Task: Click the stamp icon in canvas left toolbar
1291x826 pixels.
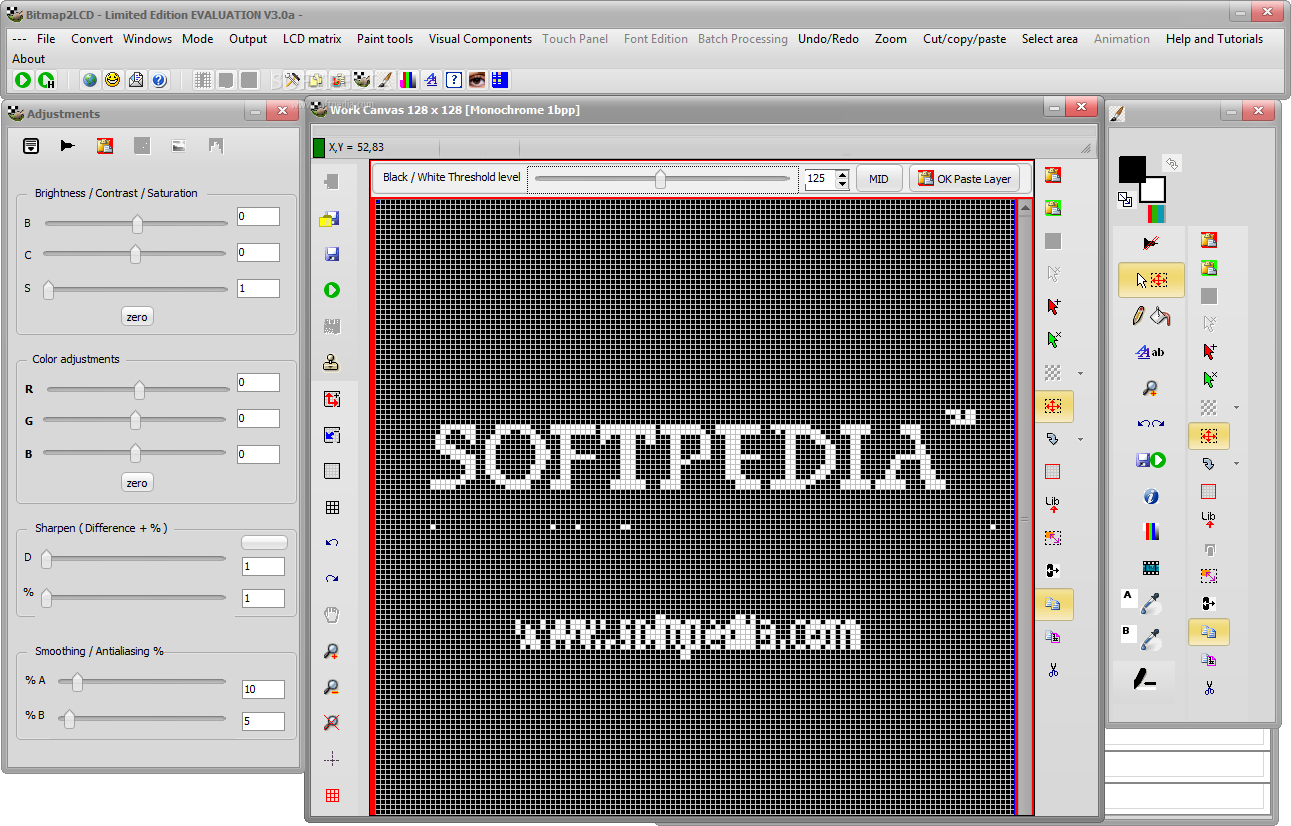Action: (x=332, y=363)
